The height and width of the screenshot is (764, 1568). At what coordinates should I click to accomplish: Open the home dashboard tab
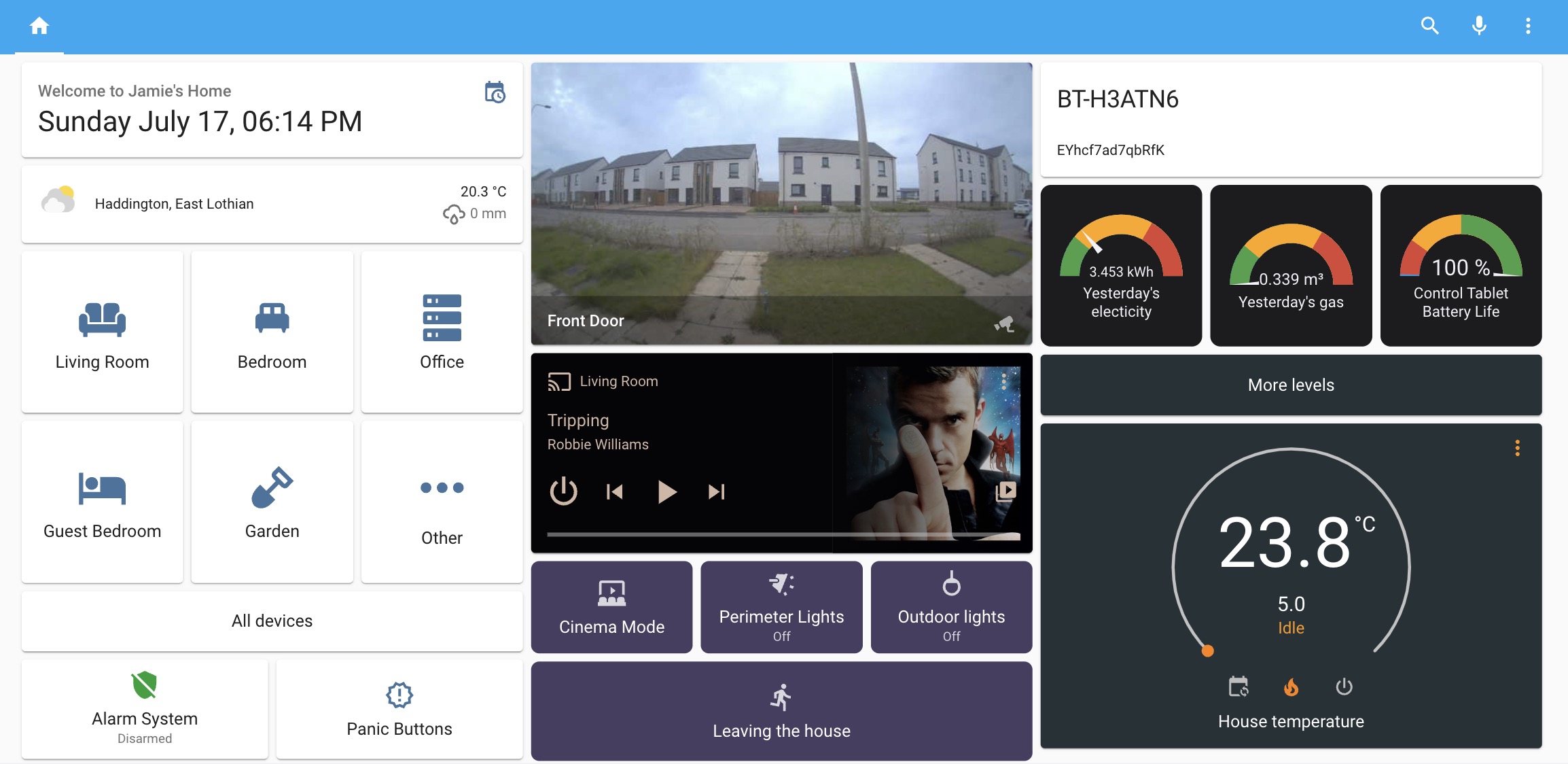coord(39,26)
